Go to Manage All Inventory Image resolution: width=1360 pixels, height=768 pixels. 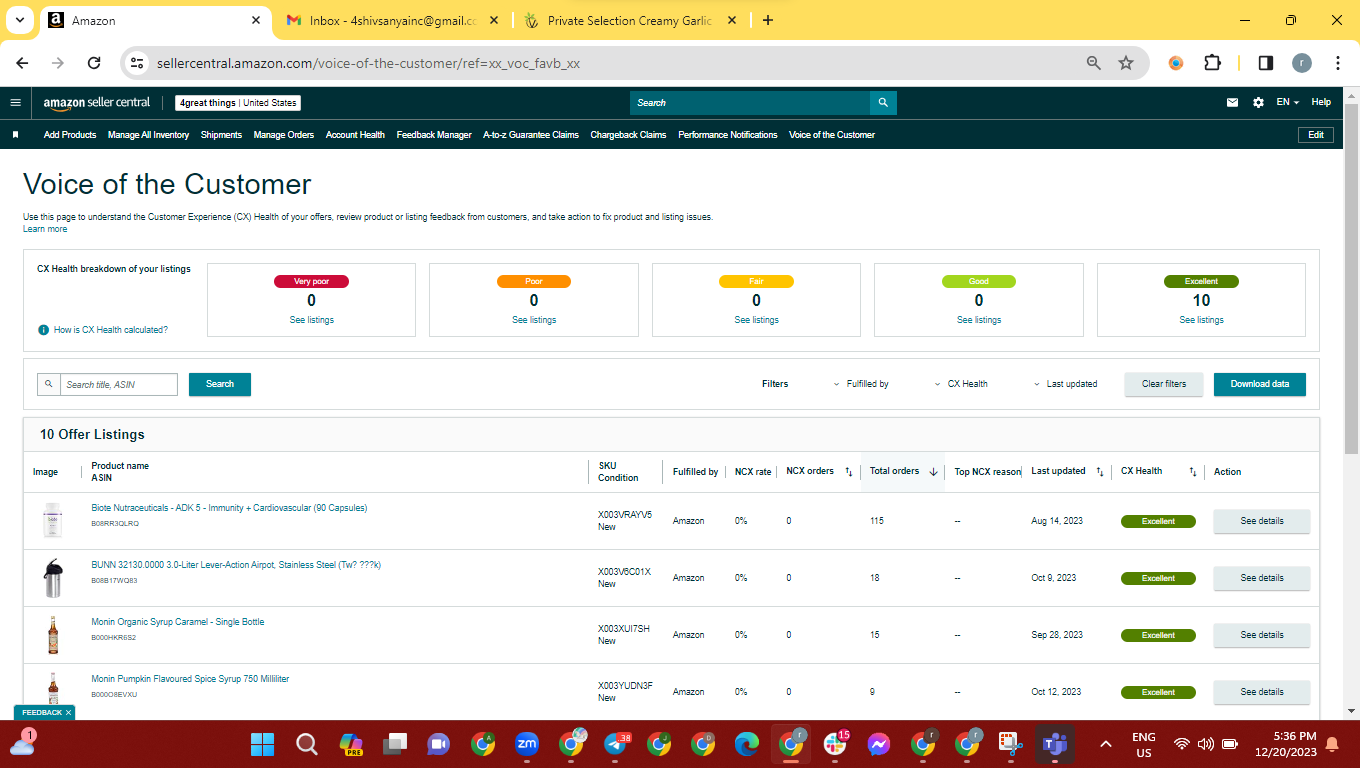(148, 134)
